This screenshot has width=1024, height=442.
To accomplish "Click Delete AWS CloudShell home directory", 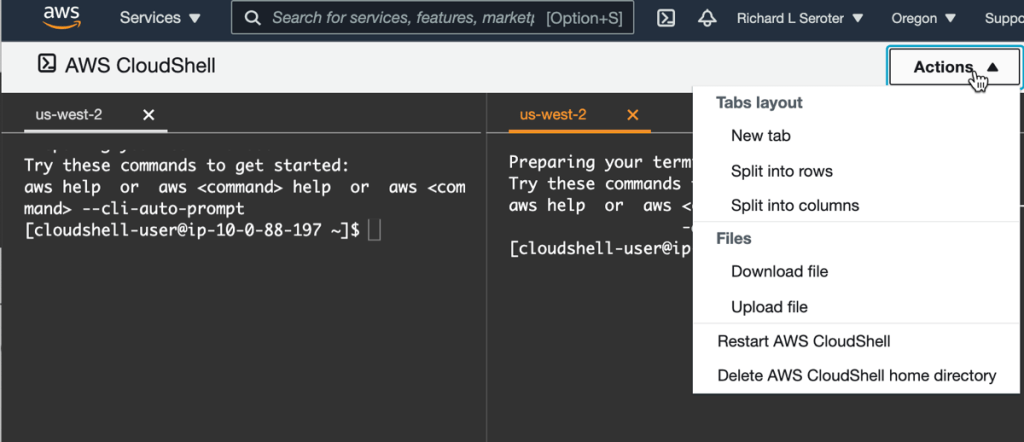I will click(x=856, y=376).
